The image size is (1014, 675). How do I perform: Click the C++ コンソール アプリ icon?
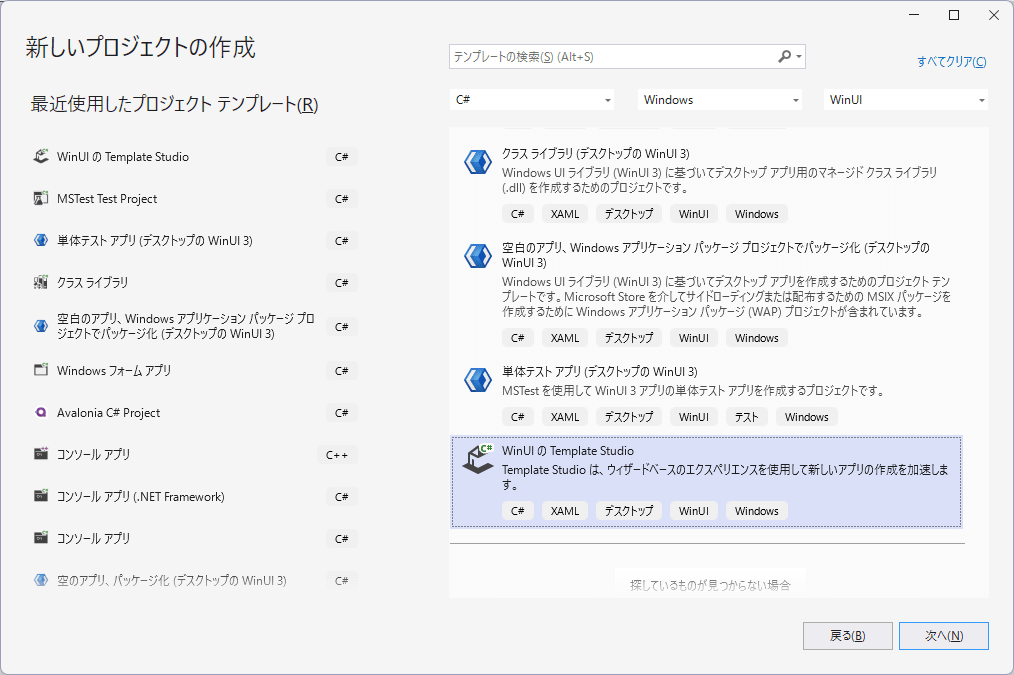pos(41,454)
